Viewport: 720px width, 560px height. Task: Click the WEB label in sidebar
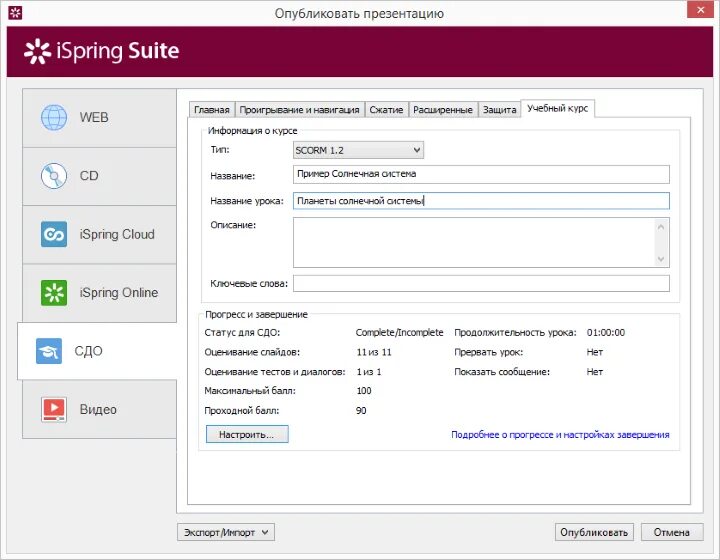(x=94, y=118)
